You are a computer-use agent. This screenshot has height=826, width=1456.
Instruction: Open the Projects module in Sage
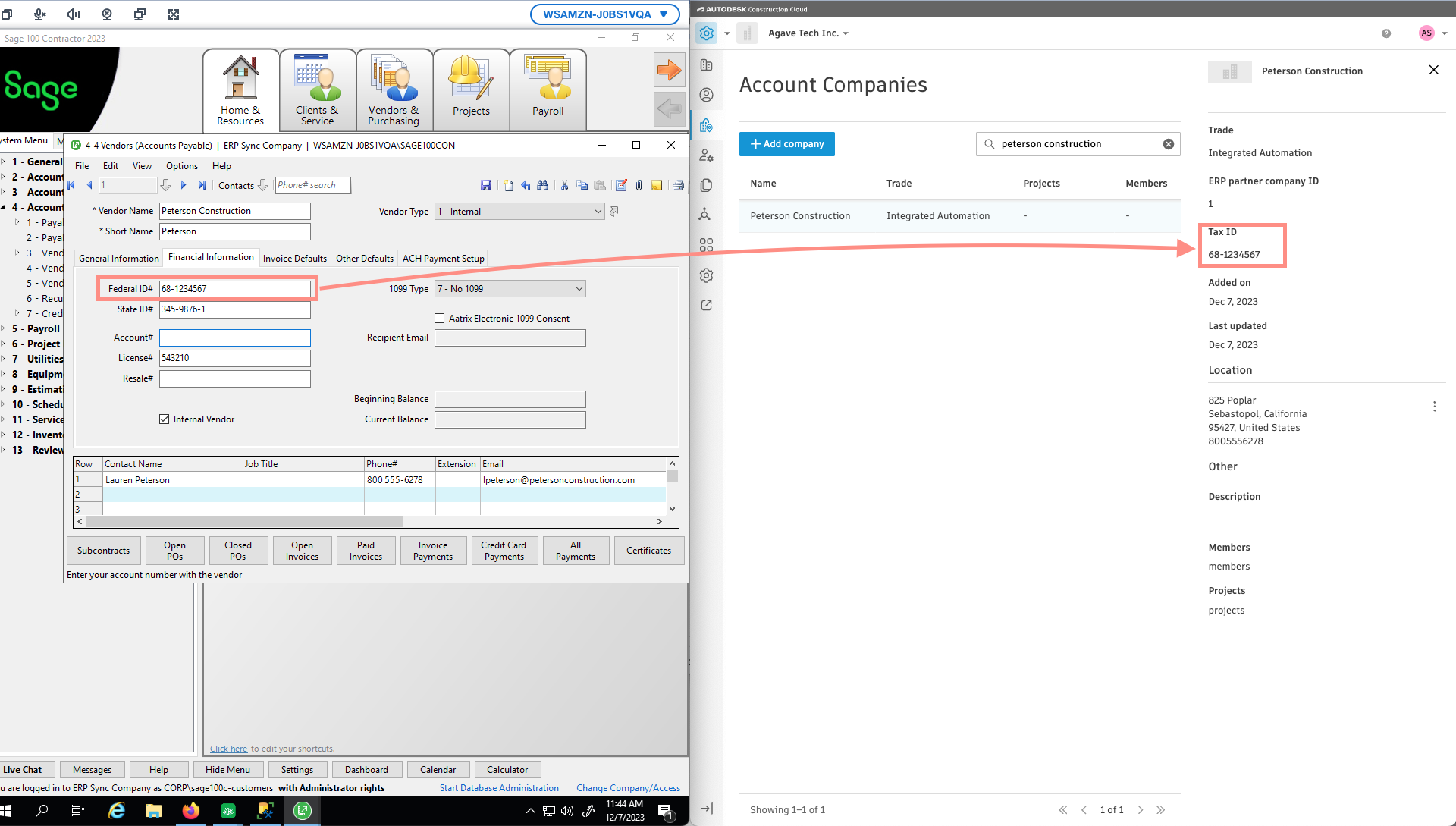[x=471, y=90]
